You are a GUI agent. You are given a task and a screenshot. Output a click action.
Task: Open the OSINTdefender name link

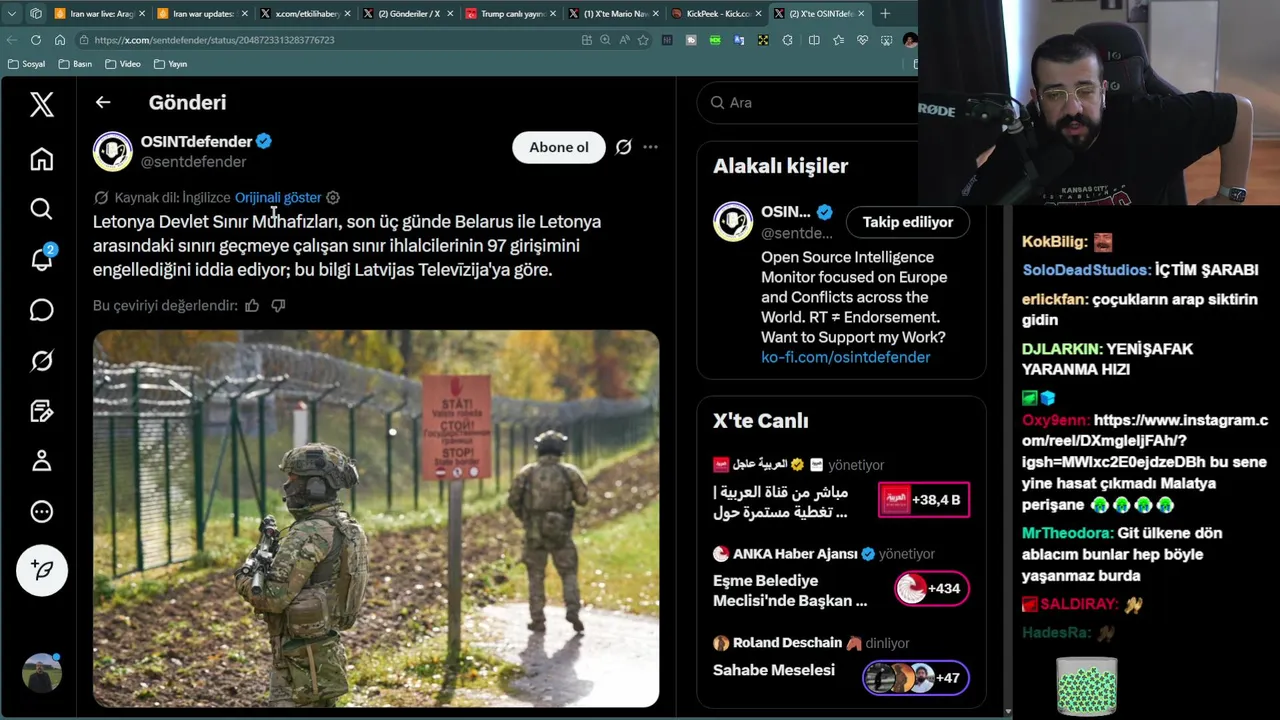coord(196,141)
